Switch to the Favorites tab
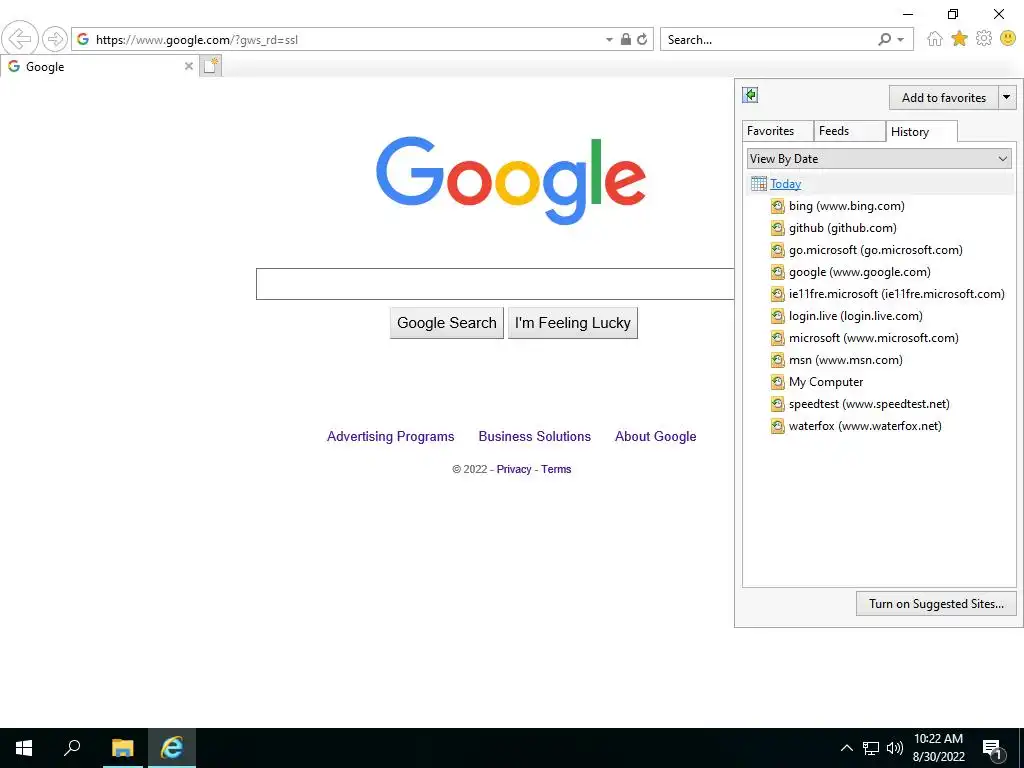The image size is (1024, 768). tap(777, 131)
